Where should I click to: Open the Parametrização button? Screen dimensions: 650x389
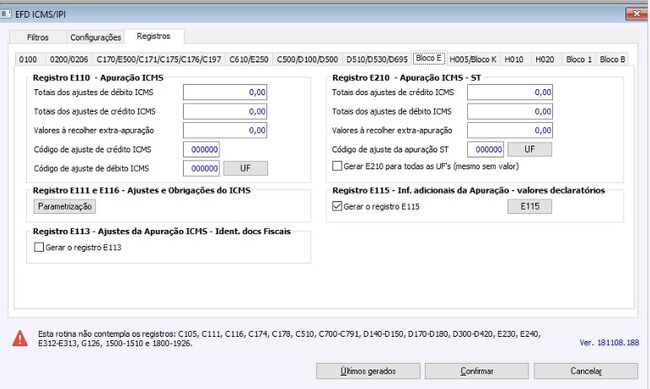[65, 207]
